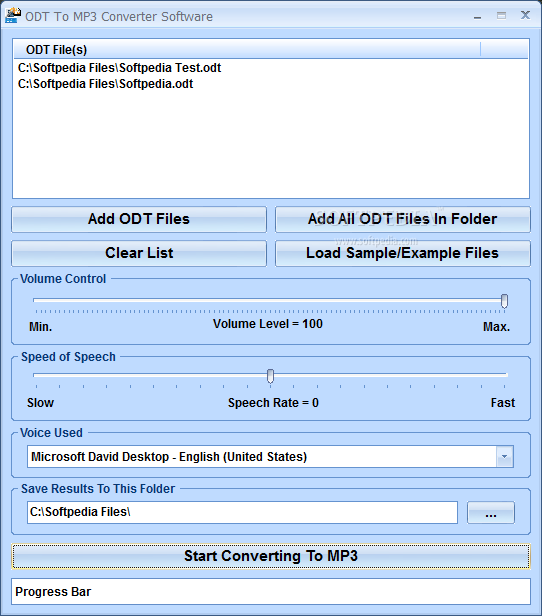The width and height of the screenshot is (542, 616).
Task: Click the Microsoft David Desktop voice text
Action: (169, 456)
